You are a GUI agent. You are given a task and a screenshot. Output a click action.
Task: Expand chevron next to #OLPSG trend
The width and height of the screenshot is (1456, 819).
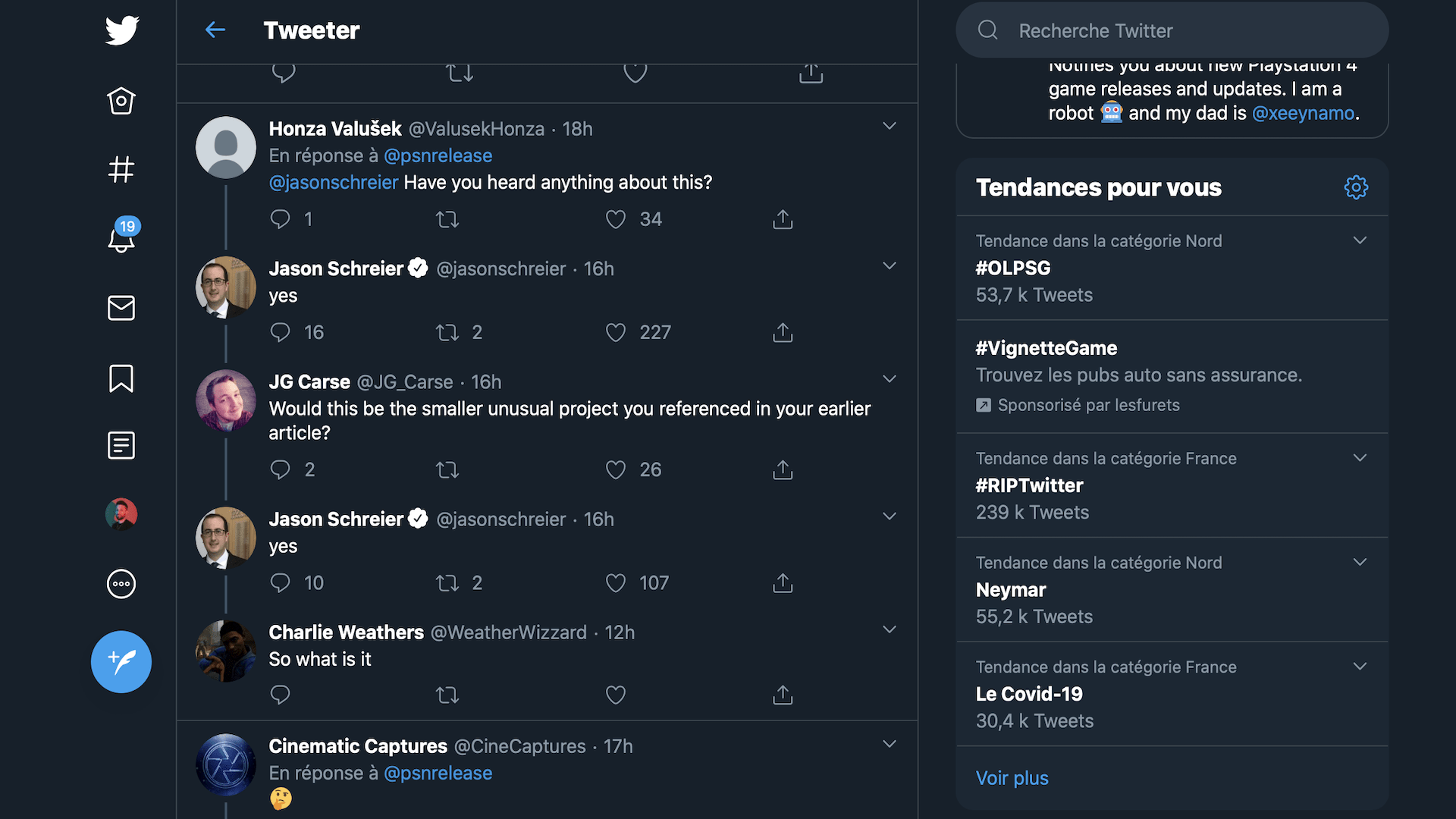pyautogui.click(x=1360, y=240)
